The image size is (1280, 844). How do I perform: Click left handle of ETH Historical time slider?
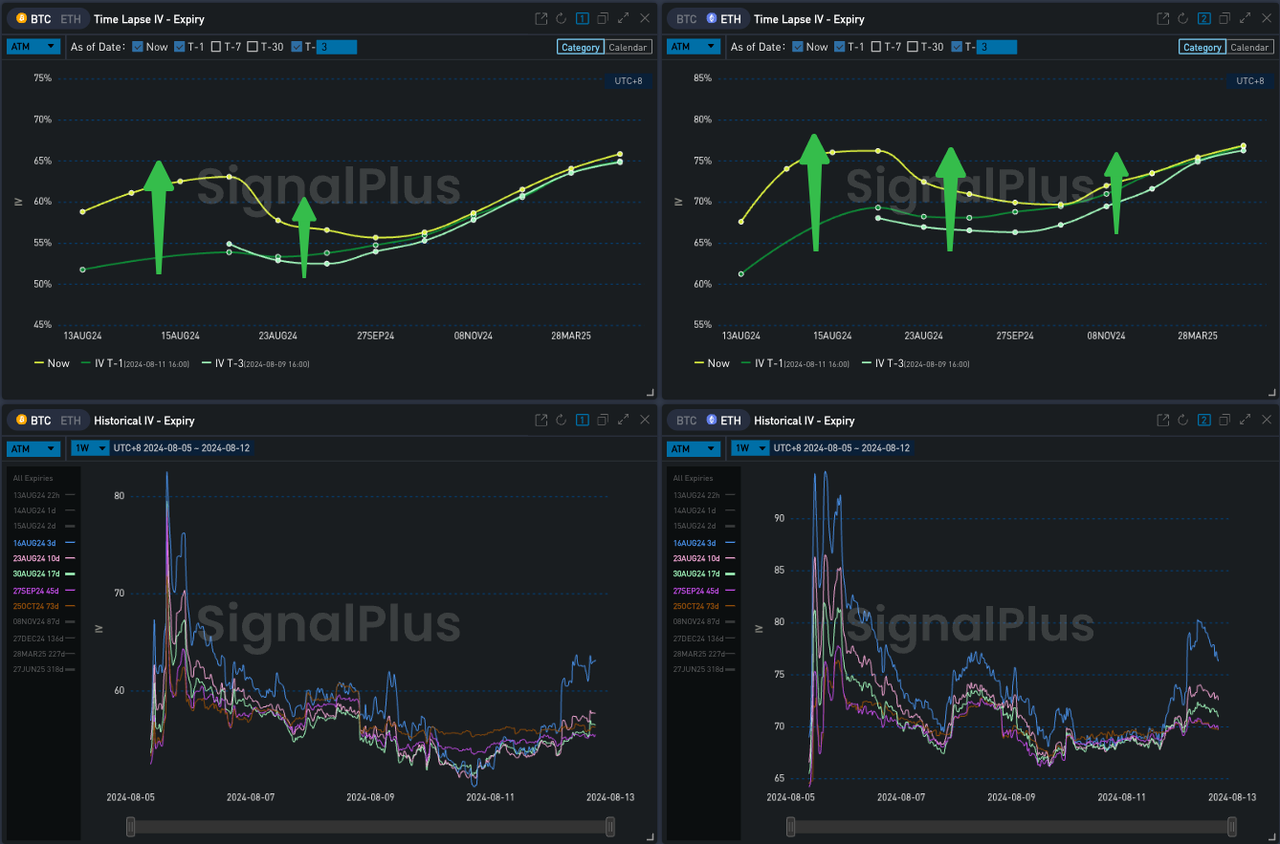(x=791, y=826)
